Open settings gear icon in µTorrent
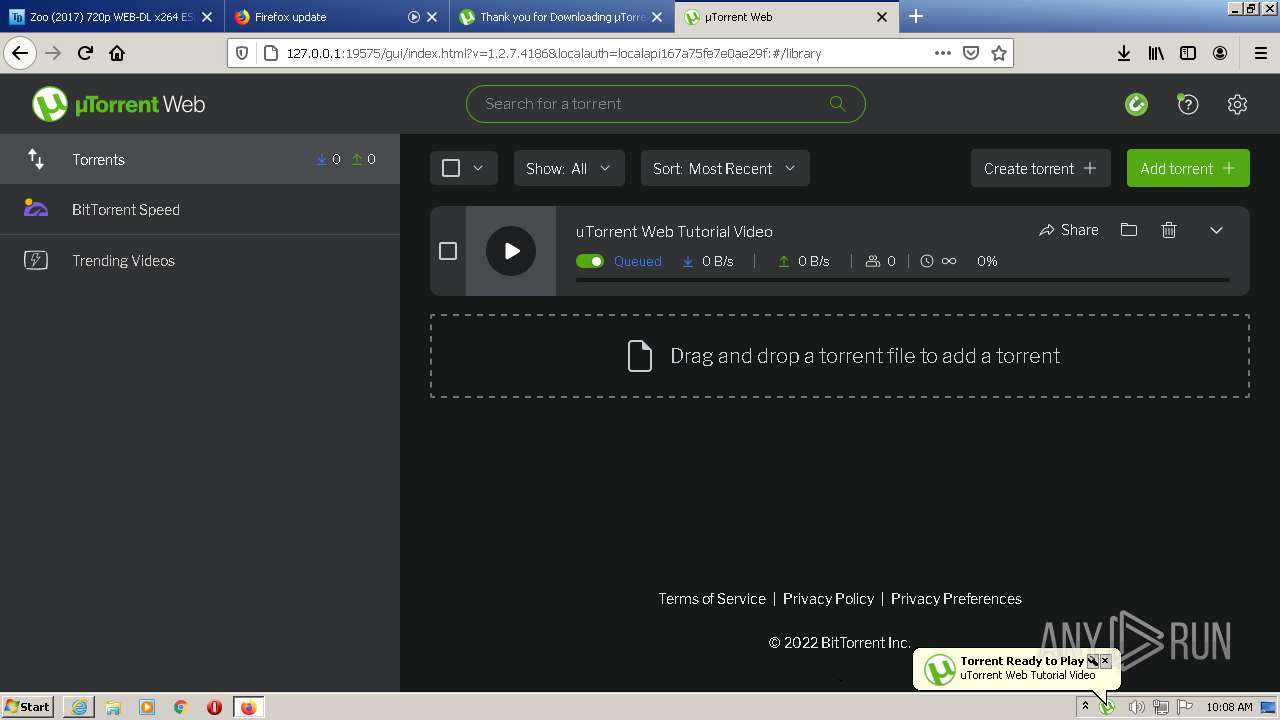The width and height of the screenshot is (1280, 720). [1237, 104]
